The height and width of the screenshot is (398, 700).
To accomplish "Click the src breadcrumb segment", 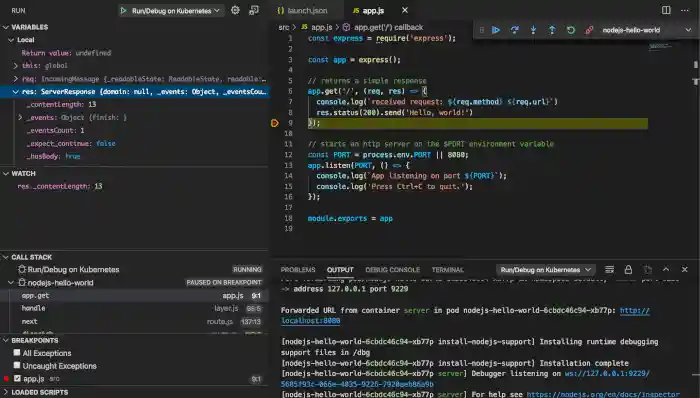I will click(283, 27).
